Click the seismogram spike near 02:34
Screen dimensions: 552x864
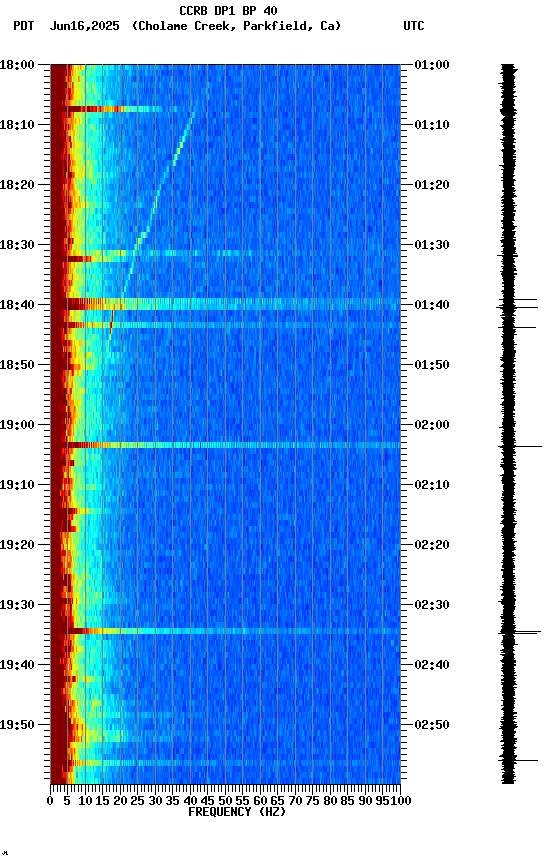coord(519,633)
